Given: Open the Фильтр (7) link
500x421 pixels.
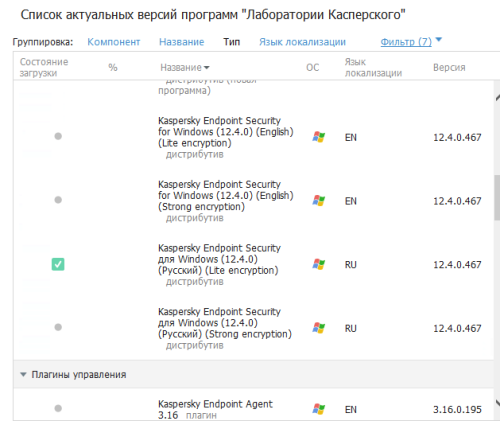Looking at the screenshot, I should click(406, 42).
